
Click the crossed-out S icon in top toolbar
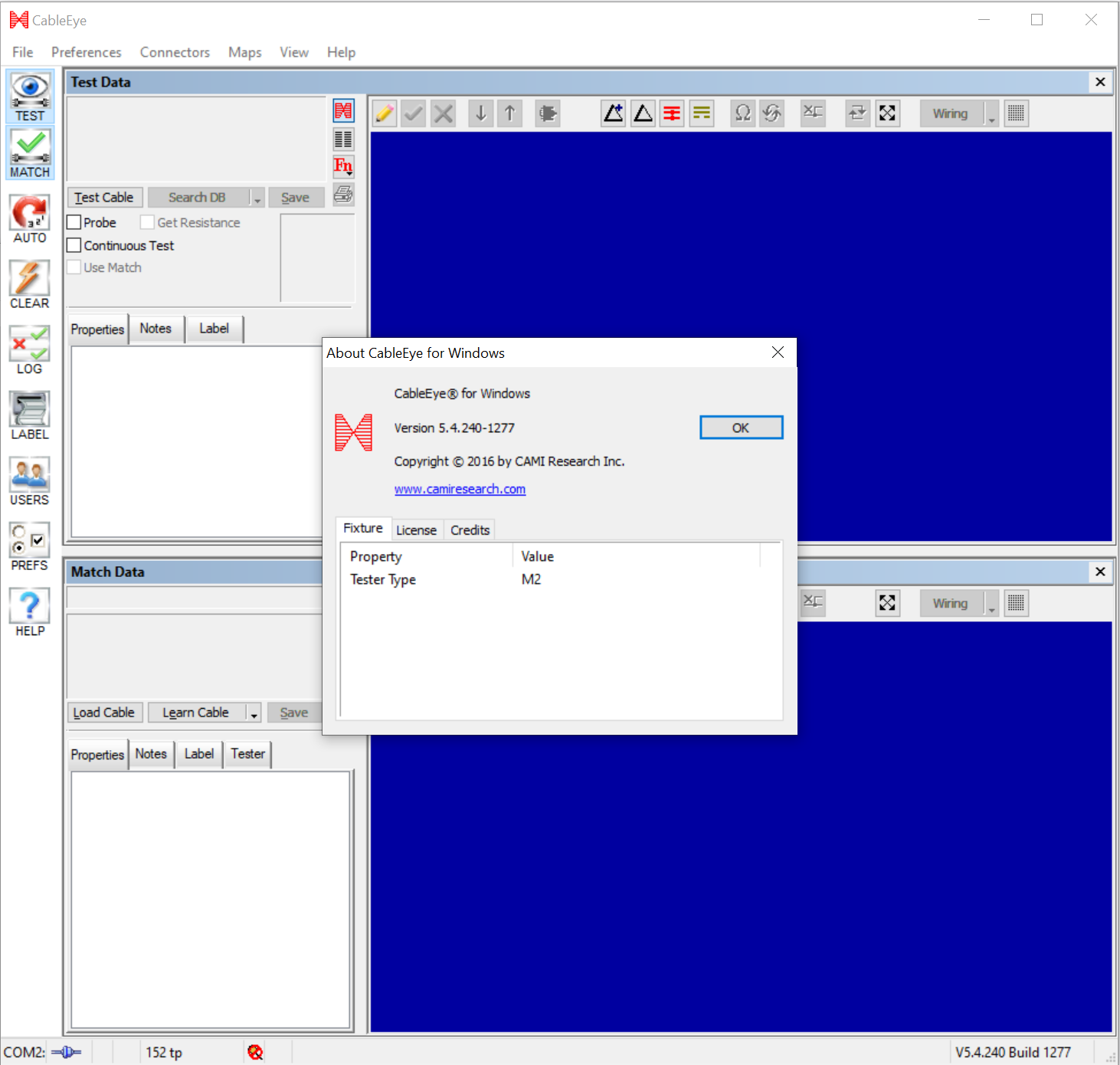point(772,113)
